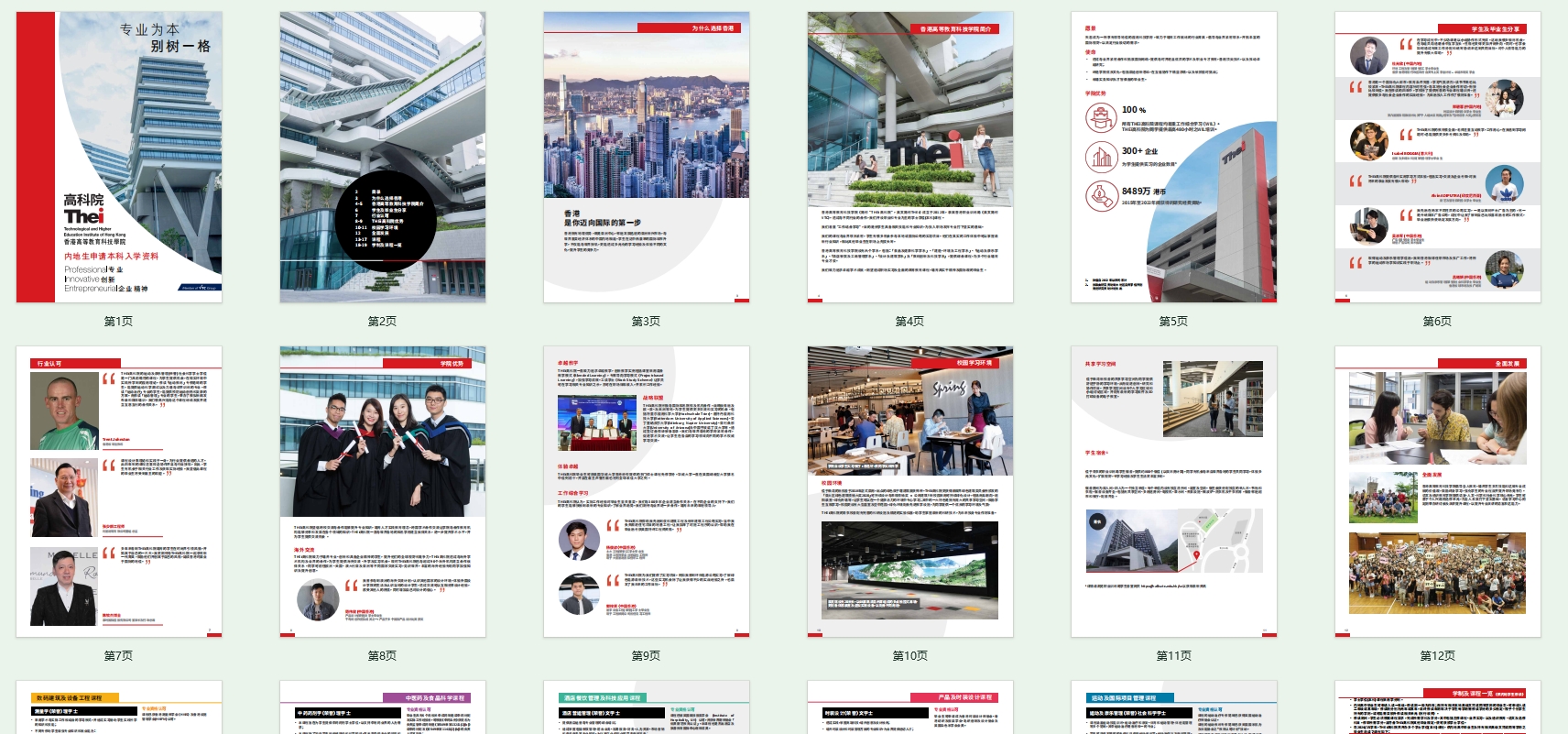
Task: Open the 数码建筑及设备工程课程 page thumbnail
Action: click(119, 710)
